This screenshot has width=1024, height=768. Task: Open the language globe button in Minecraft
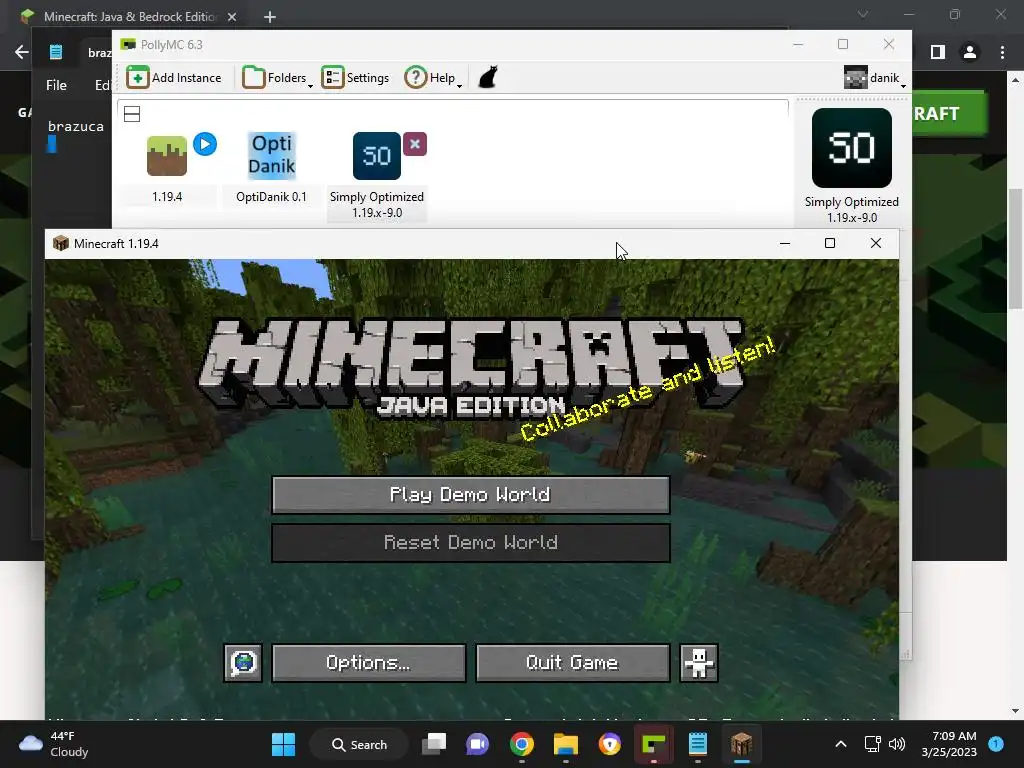(243, 663)
